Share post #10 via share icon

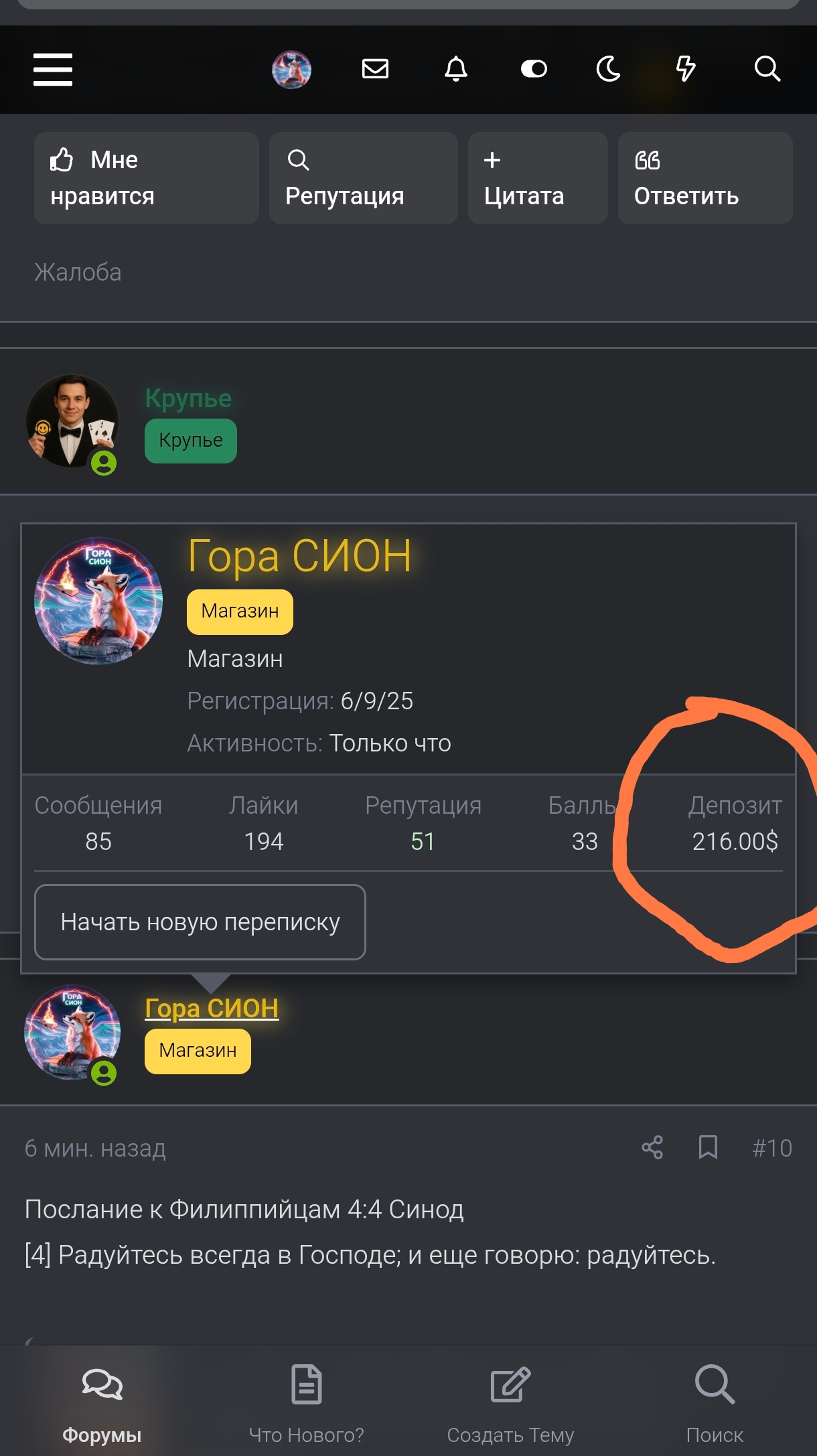tap(652, 1148)
